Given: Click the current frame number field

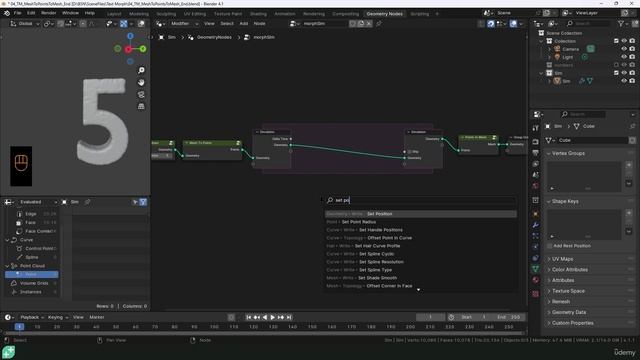Looking at the screenshot, I should (x=430, y=317).
